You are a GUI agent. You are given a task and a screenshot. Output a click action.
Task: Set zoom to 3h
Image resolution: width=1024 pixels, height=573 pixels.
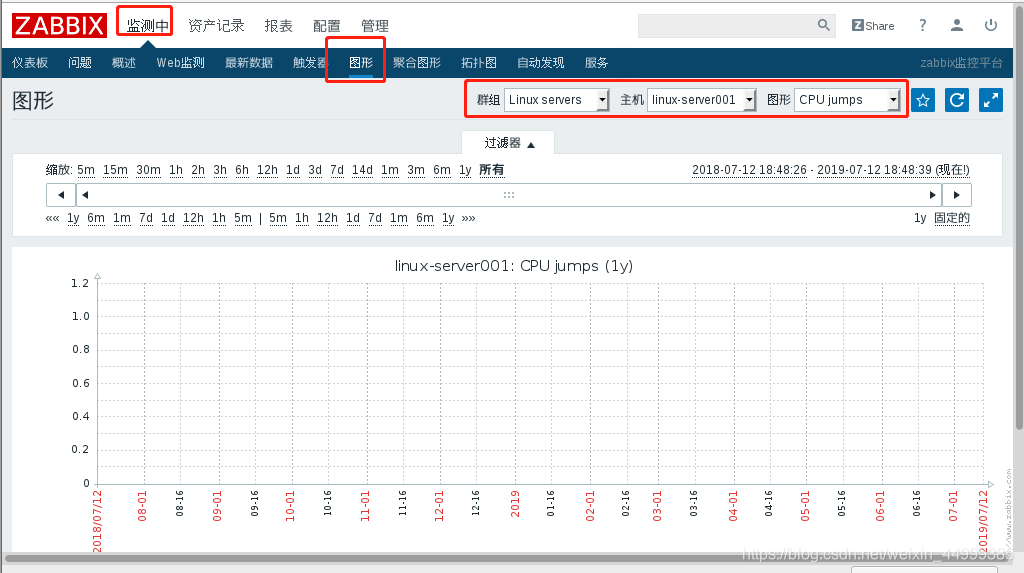tap(220, 170)
